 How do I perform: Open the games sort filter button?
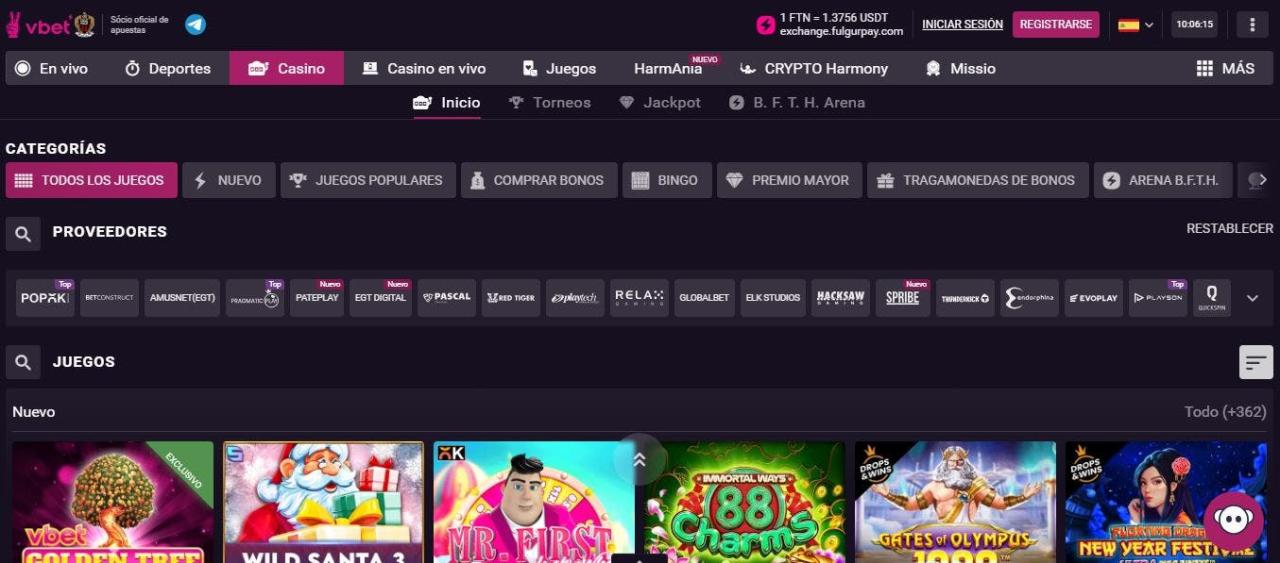(1256, 362)
